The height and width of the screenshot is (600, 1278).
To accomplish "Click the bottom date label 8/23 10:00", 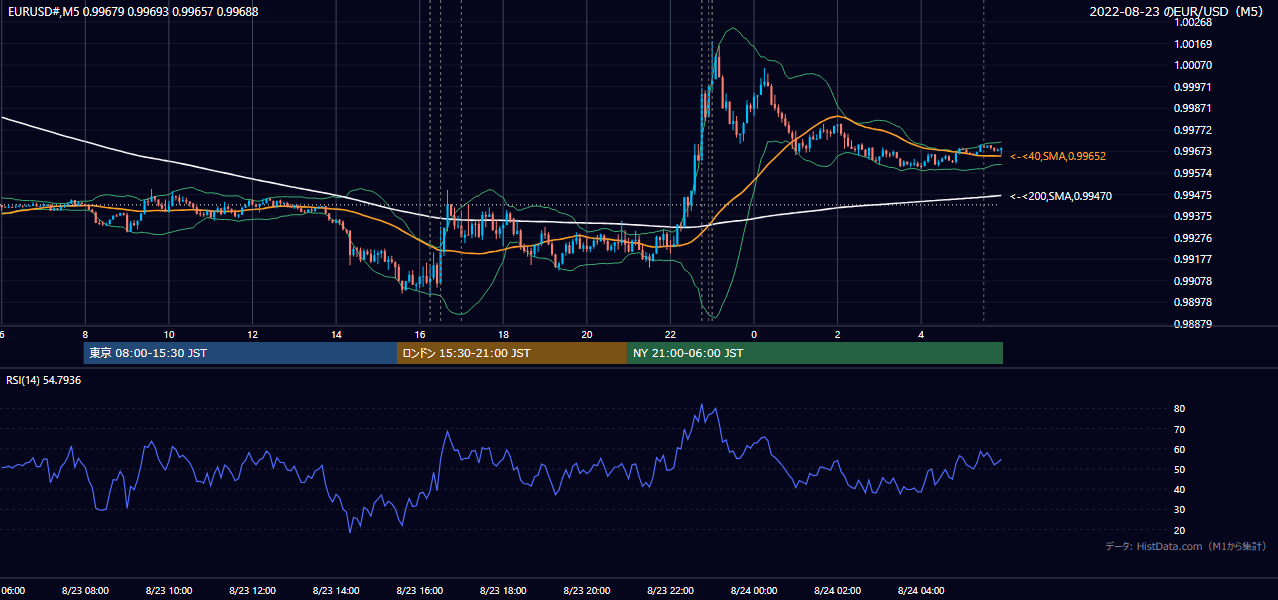I will [x=169, y=591].
